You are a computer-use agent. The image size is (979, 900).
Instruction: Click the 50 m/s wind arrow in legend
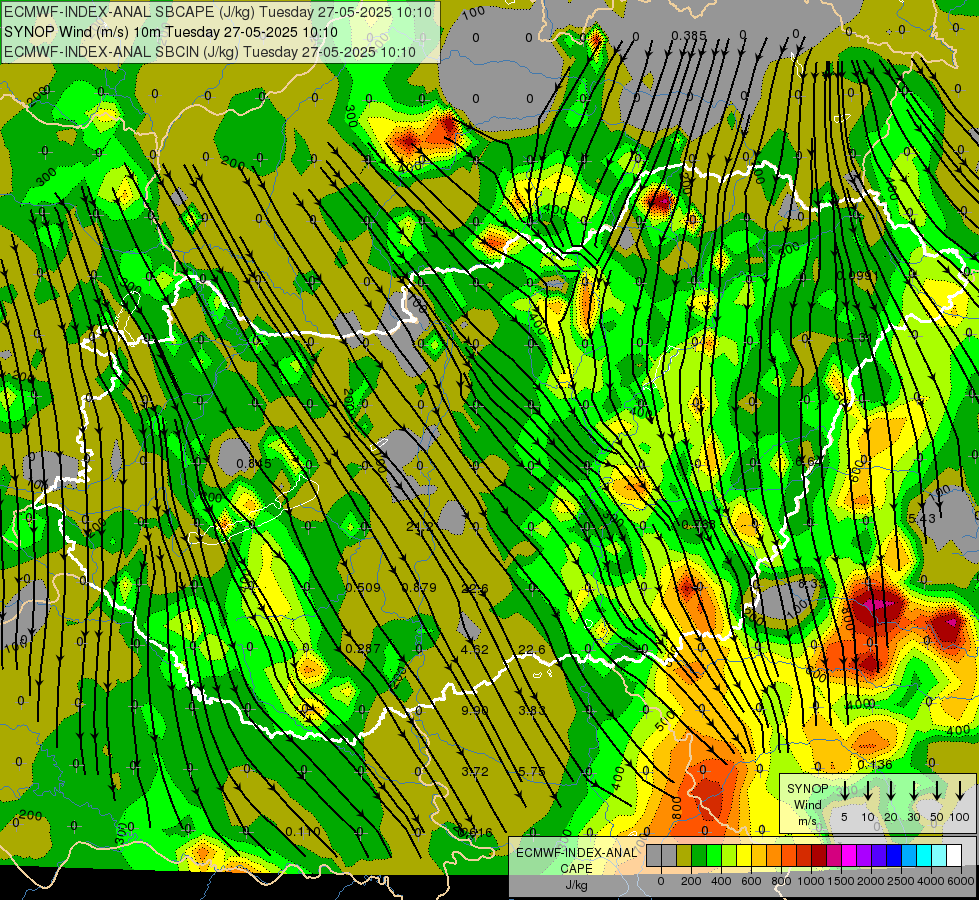[937, 791]
